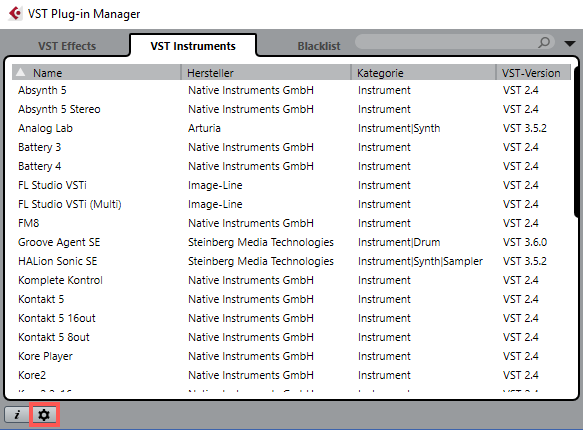
Task: Click the Cubase logo in the title bar
Action: point(15,14)
